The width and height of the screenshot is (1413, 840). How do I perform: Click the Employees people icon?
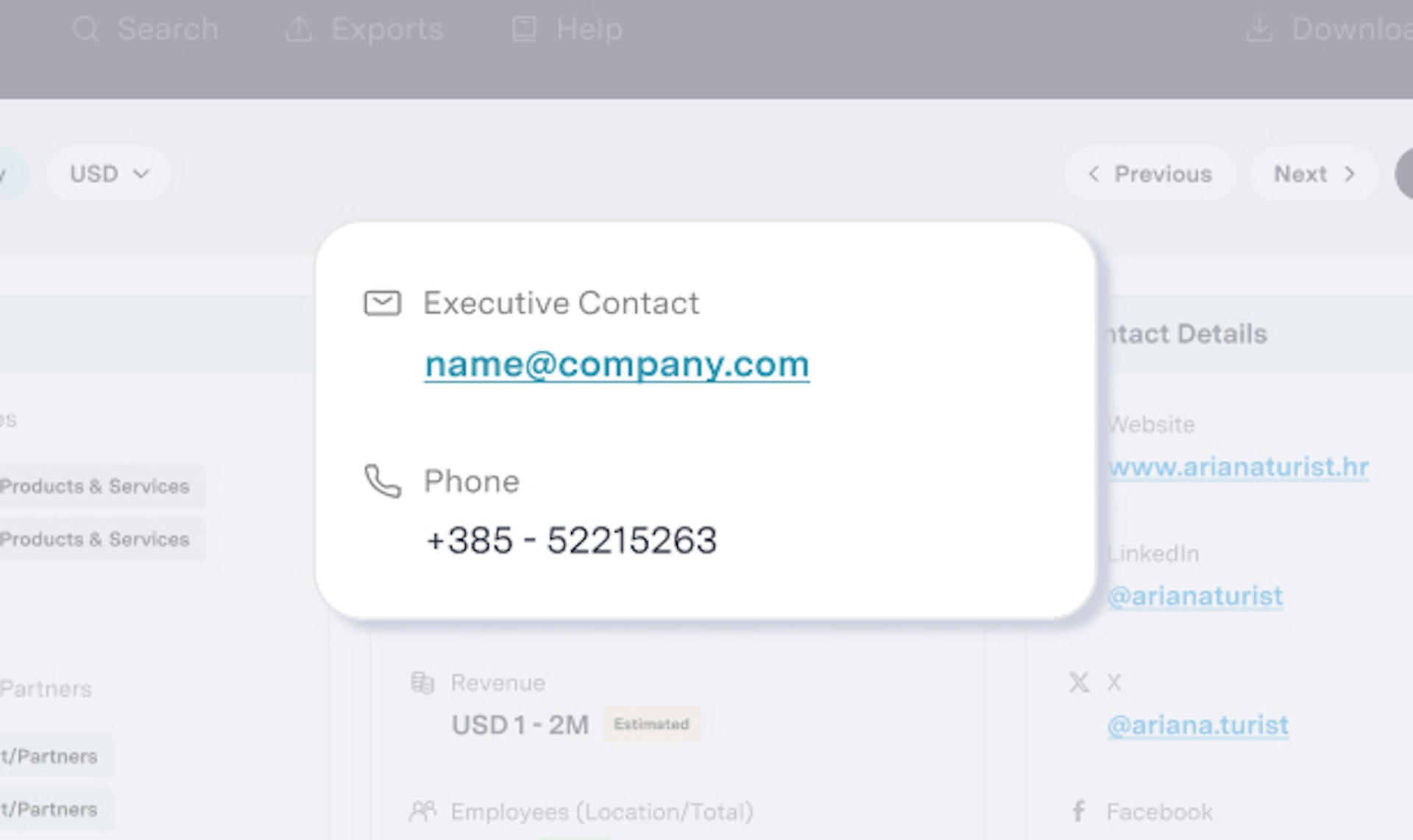[422, 811]
